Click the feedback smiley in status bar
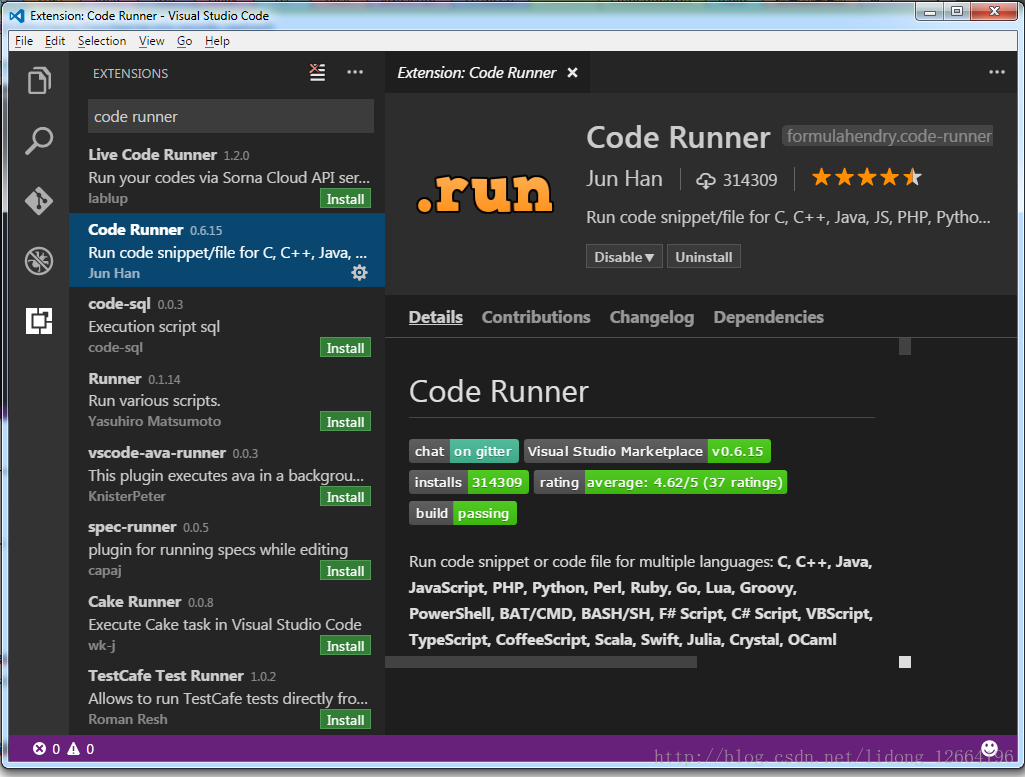1025x777 pixels. (x=990, y=748)
